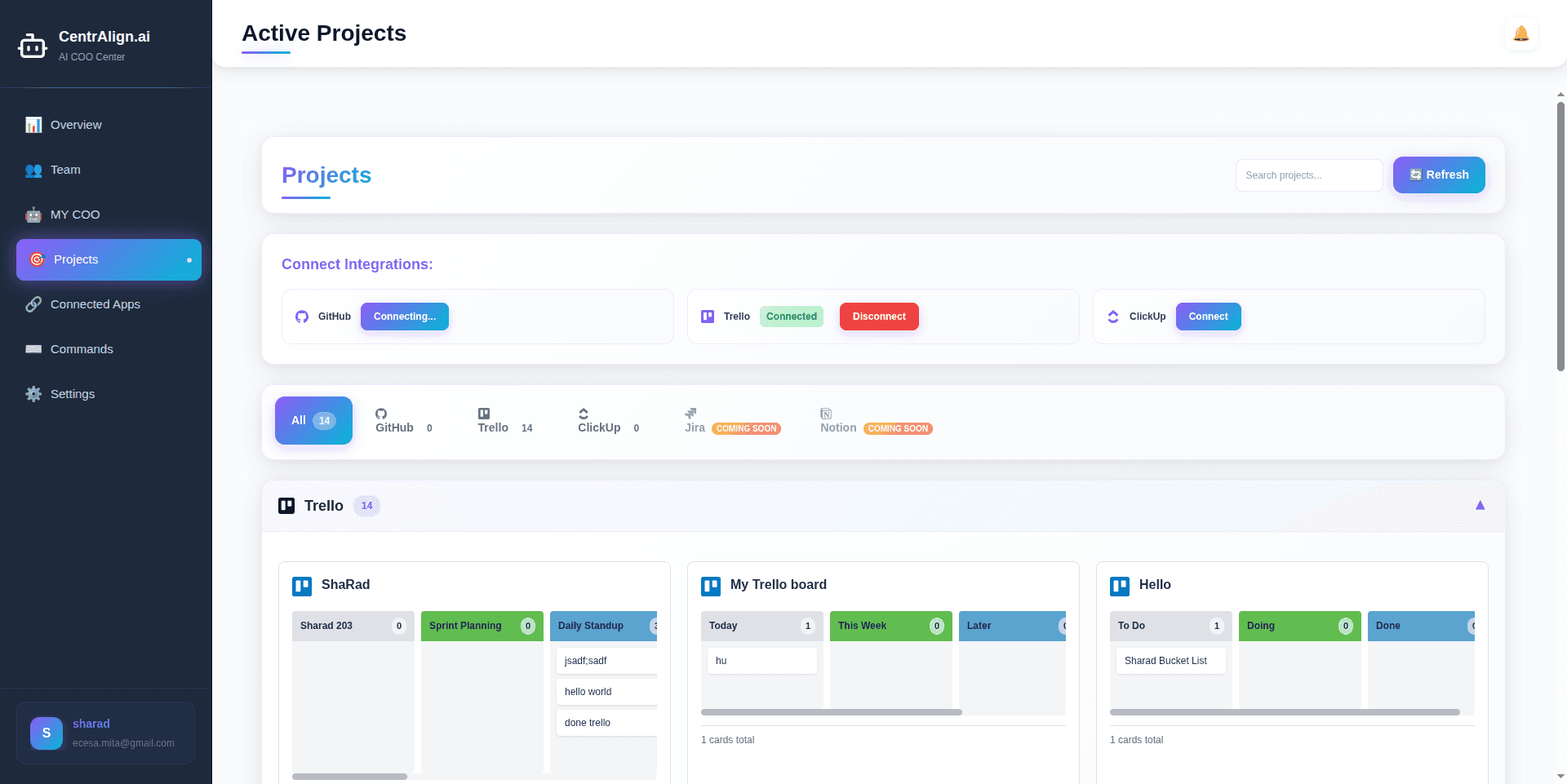Image resolution: width=1567 pixels, height=784 pixels.
Task: Click the Settings gear icon in sidebar
Action: 33,394
